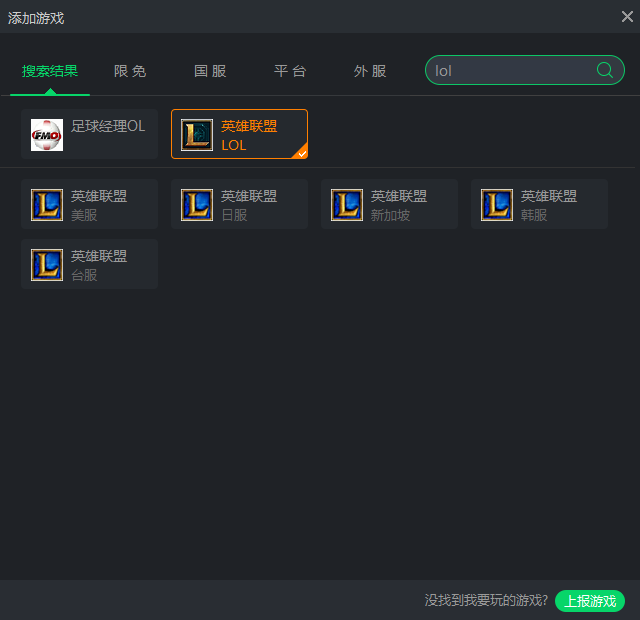The width and height of the screenshot is (640, 620).
Task: Switch to the 搜索结果 tab
Action: (x=50, y=71)
